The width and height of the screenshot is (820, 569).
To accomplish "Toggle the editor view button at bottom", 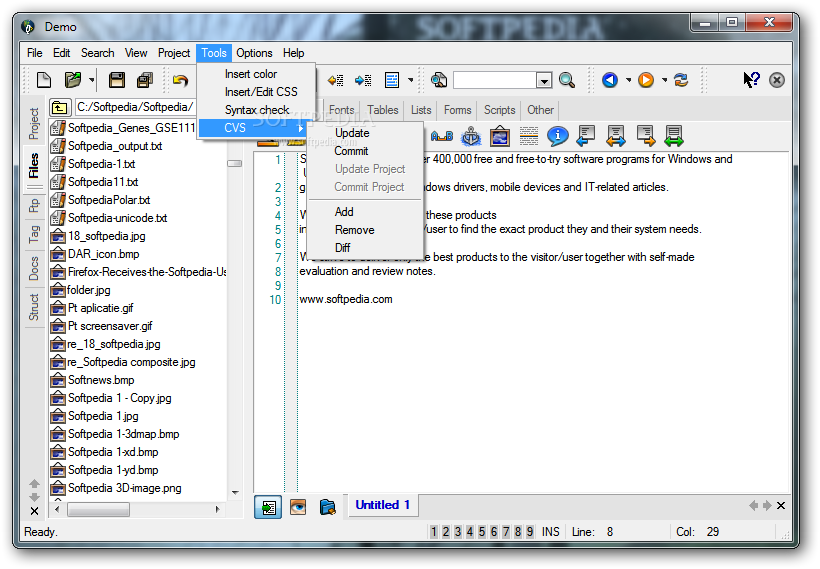I will click(268, 507).
